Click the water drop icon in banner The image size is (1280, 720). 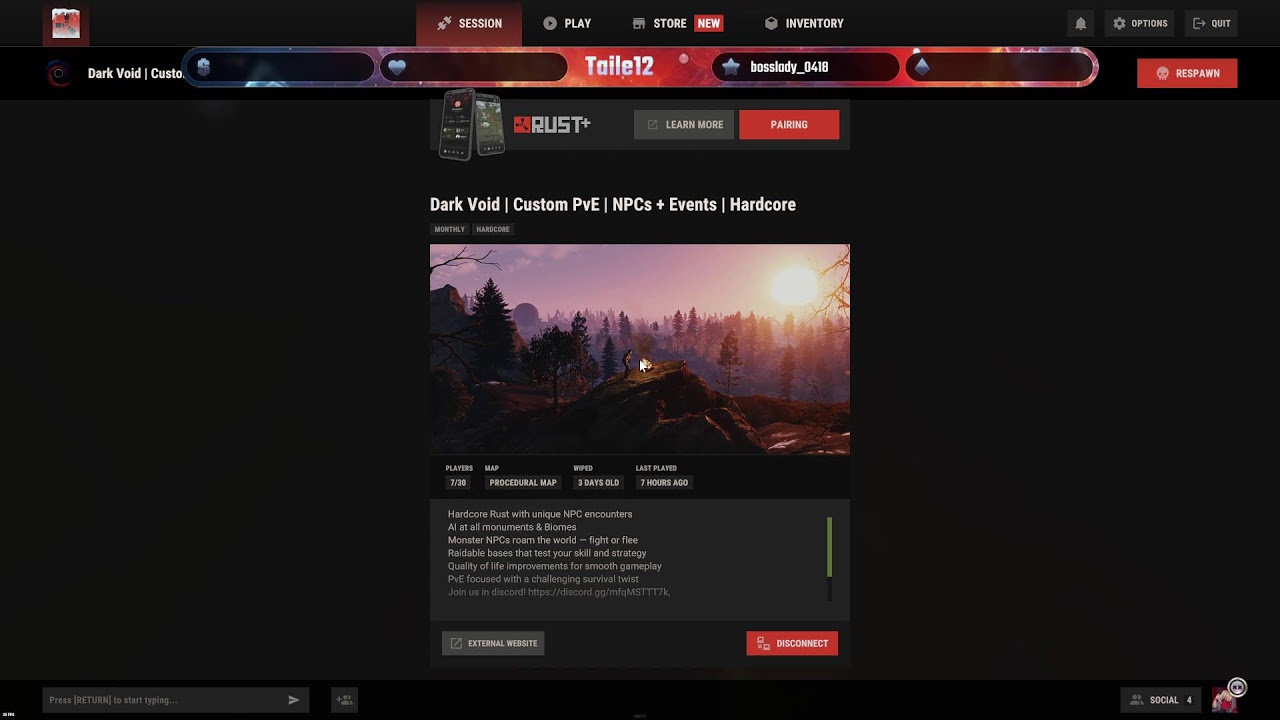[x=922, y=67]
